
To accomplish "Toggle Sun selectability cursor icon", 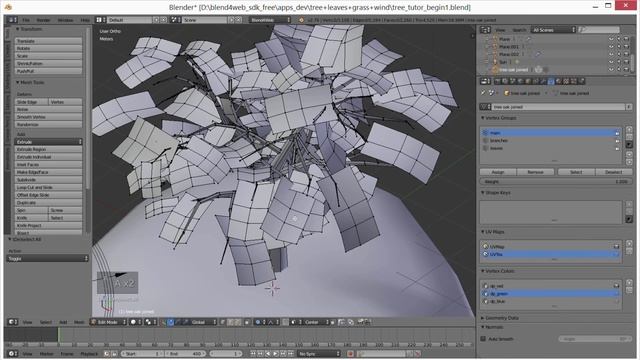I will click(x=619, y=62).
